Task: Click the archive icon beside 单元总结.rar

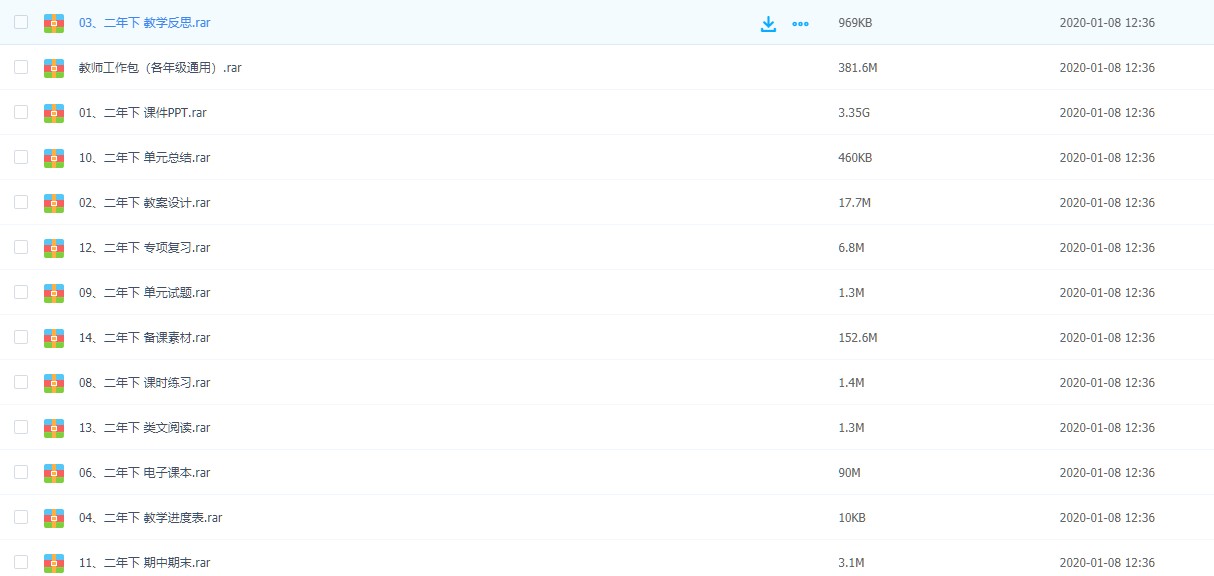Action: (x=54, y=158)
